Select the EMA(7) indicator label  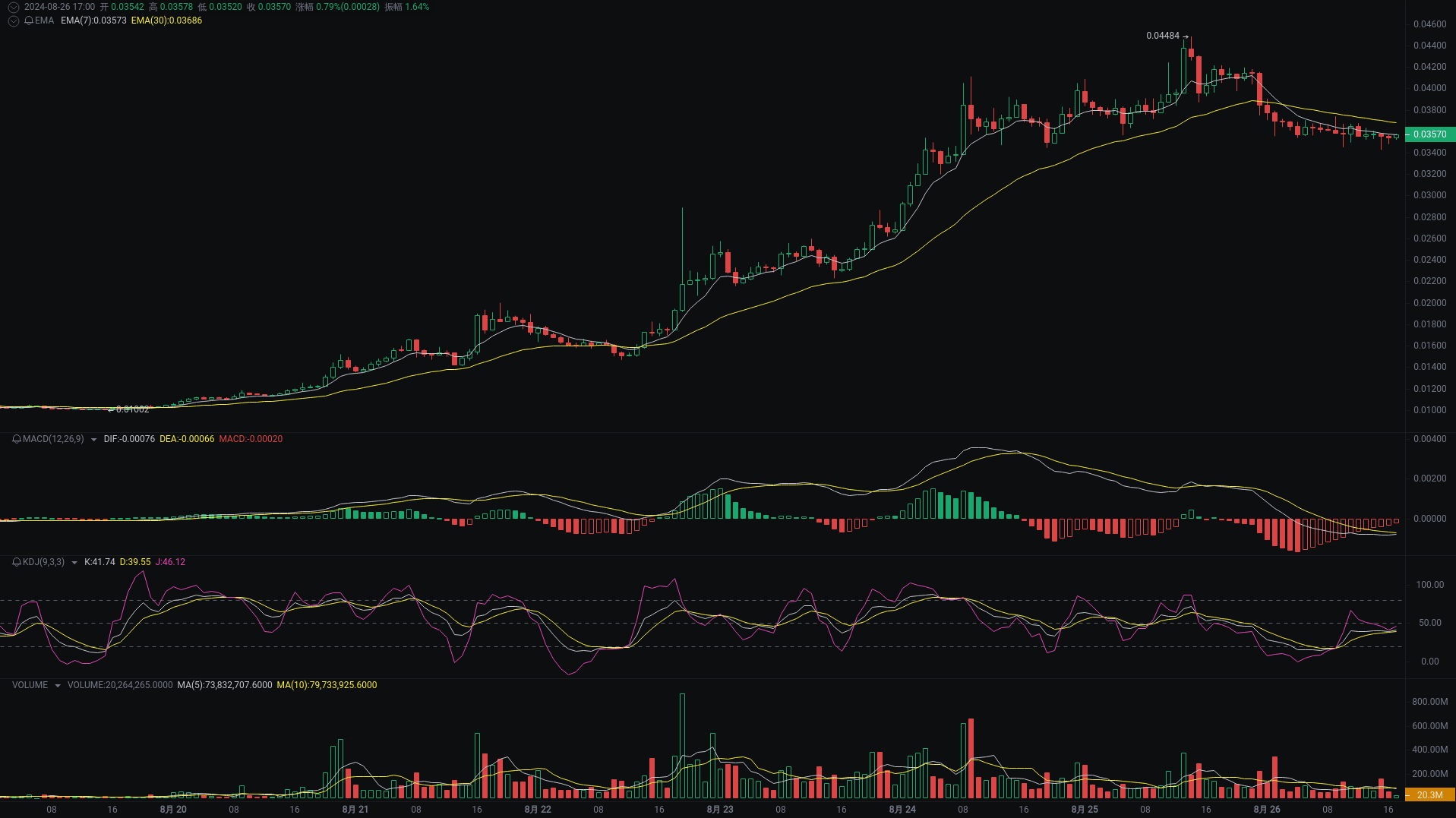(x=93, y=21)
